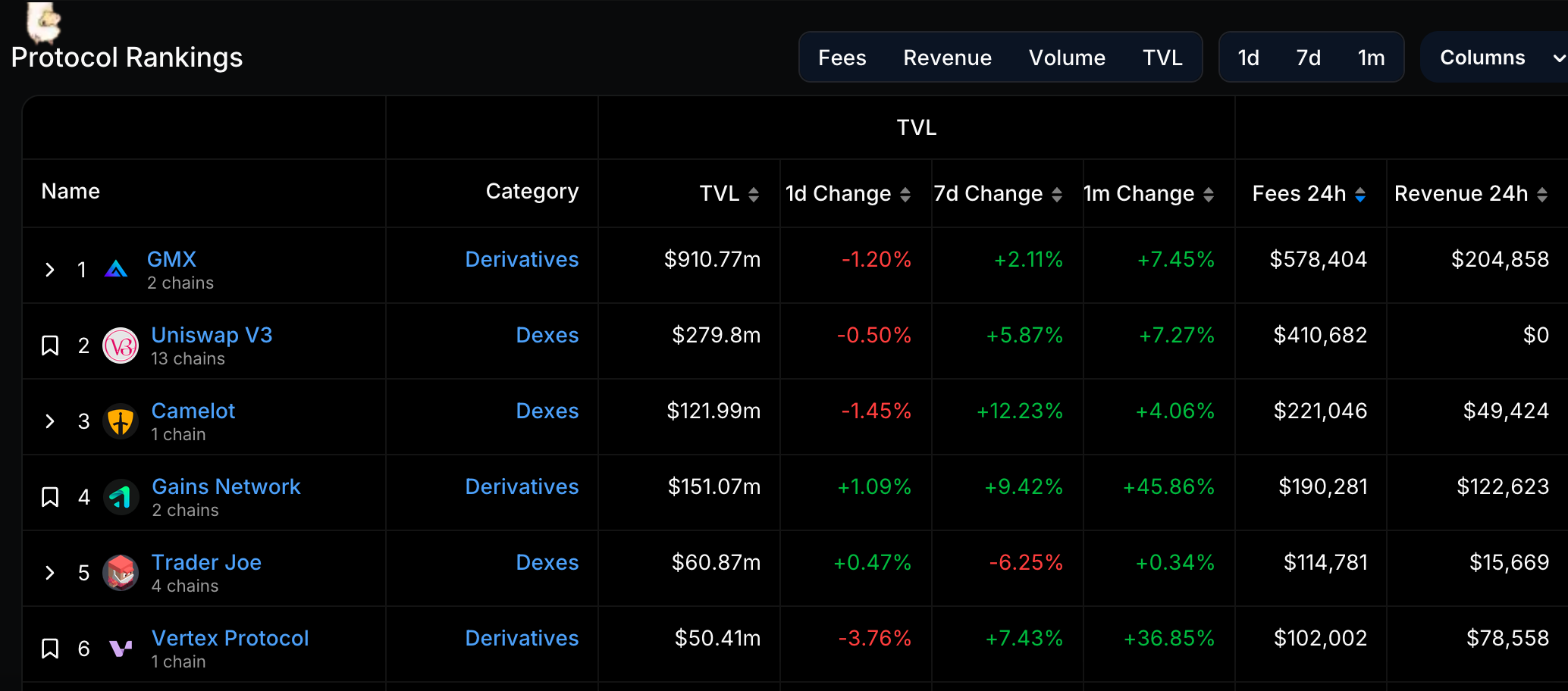Viewport: 1568px width, 691px height.
Task: Sort by TVL column arrows
Action: point(754,195)
